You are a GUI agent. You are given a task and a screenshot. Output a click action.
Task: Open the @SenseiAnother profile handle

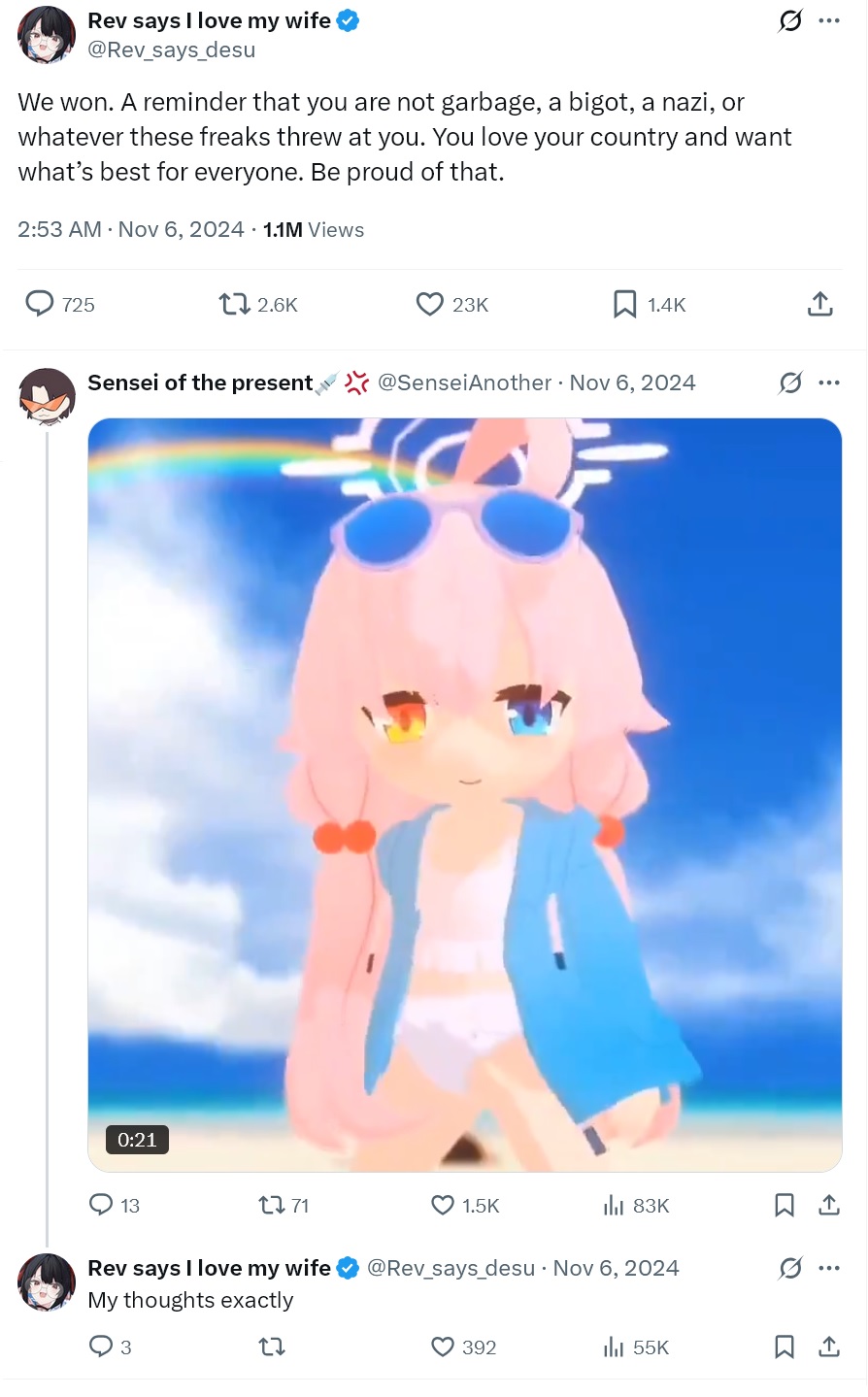point(464,383)
